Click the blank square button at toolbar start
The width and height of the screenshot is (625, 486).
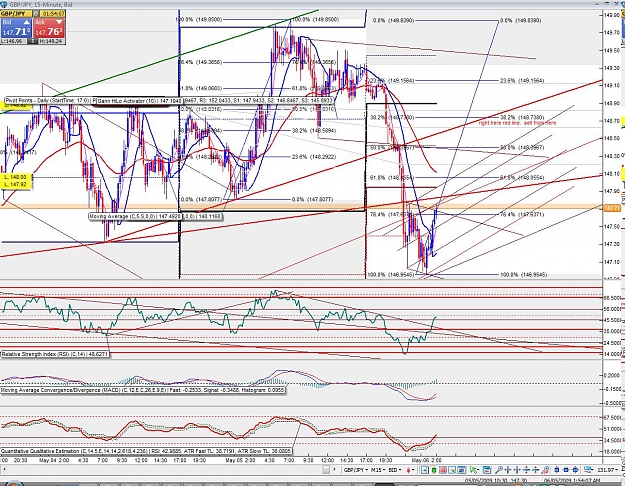tap(326, 470)
